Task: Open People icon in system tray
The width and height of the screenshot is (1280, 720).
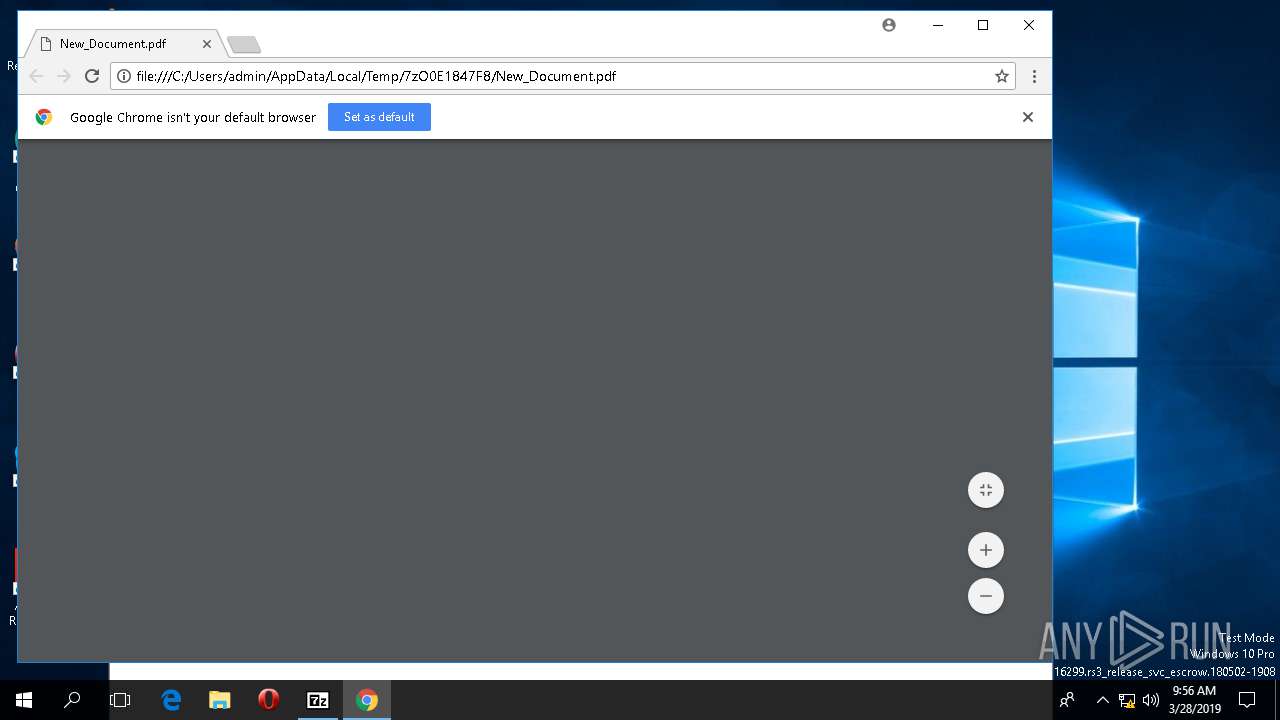Action: [x=1067, y=700]
